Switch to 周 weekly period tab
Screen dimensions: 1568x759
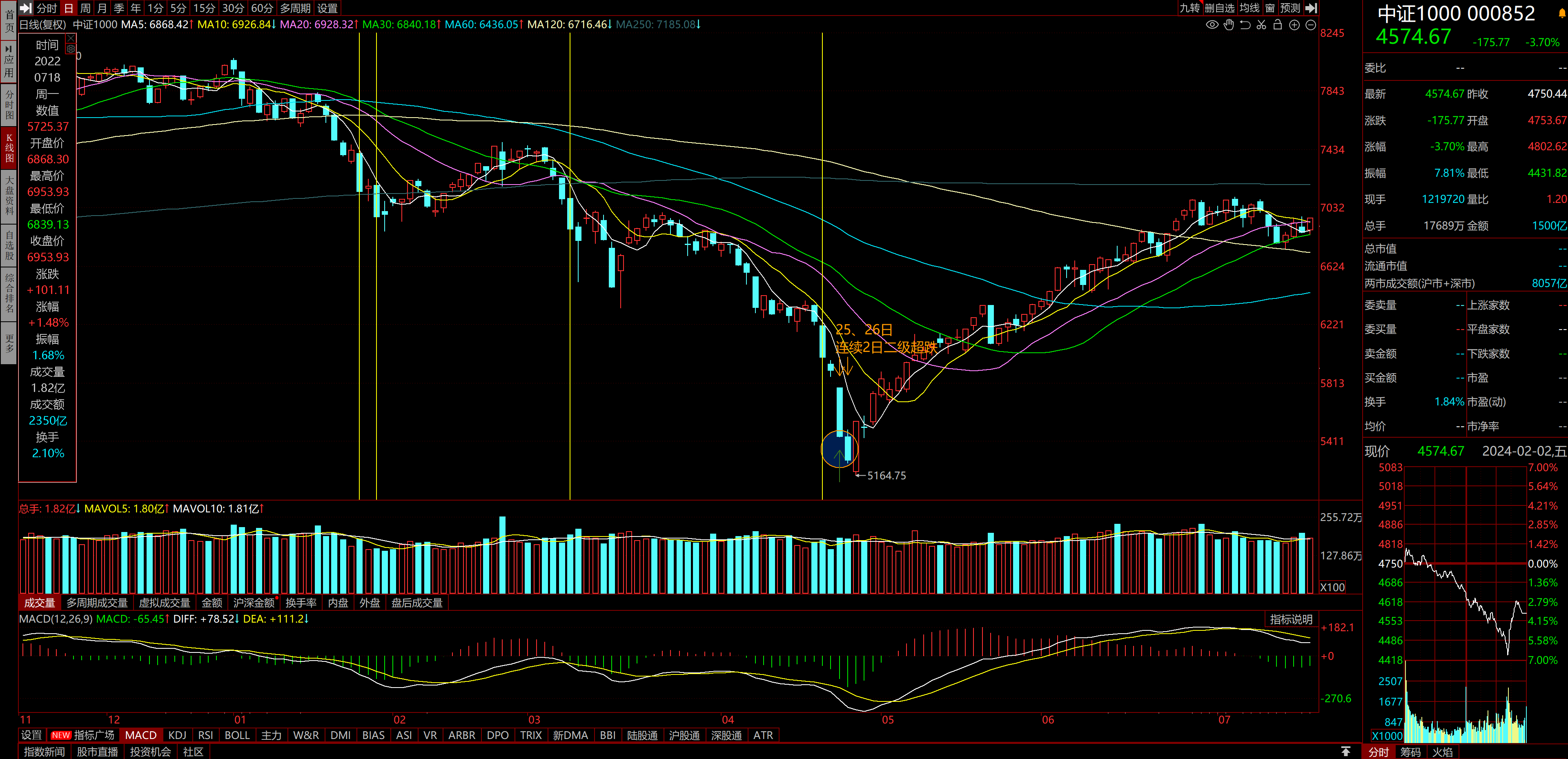pos(85,8)
